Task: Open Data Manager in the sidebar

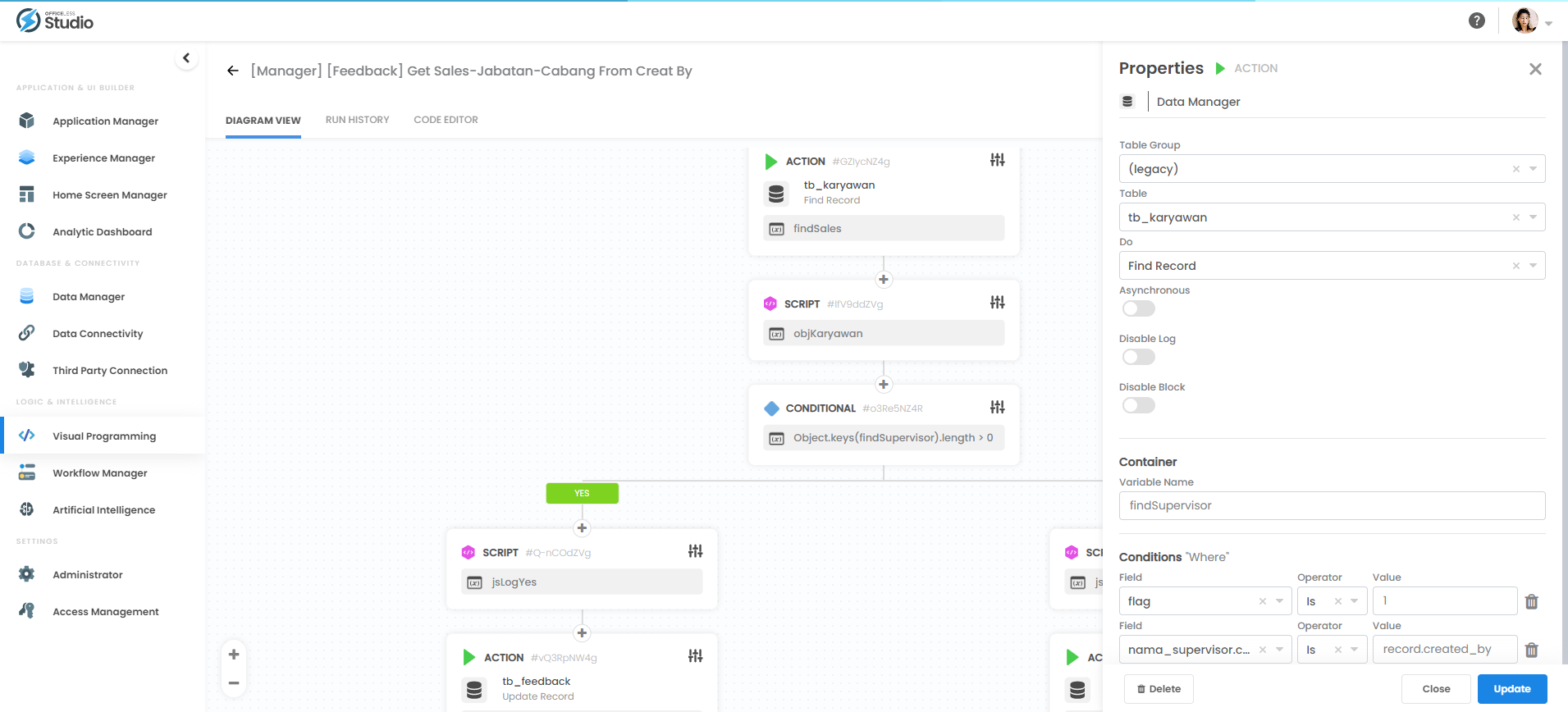Action: pyautogui.click(x=89, y=296)
